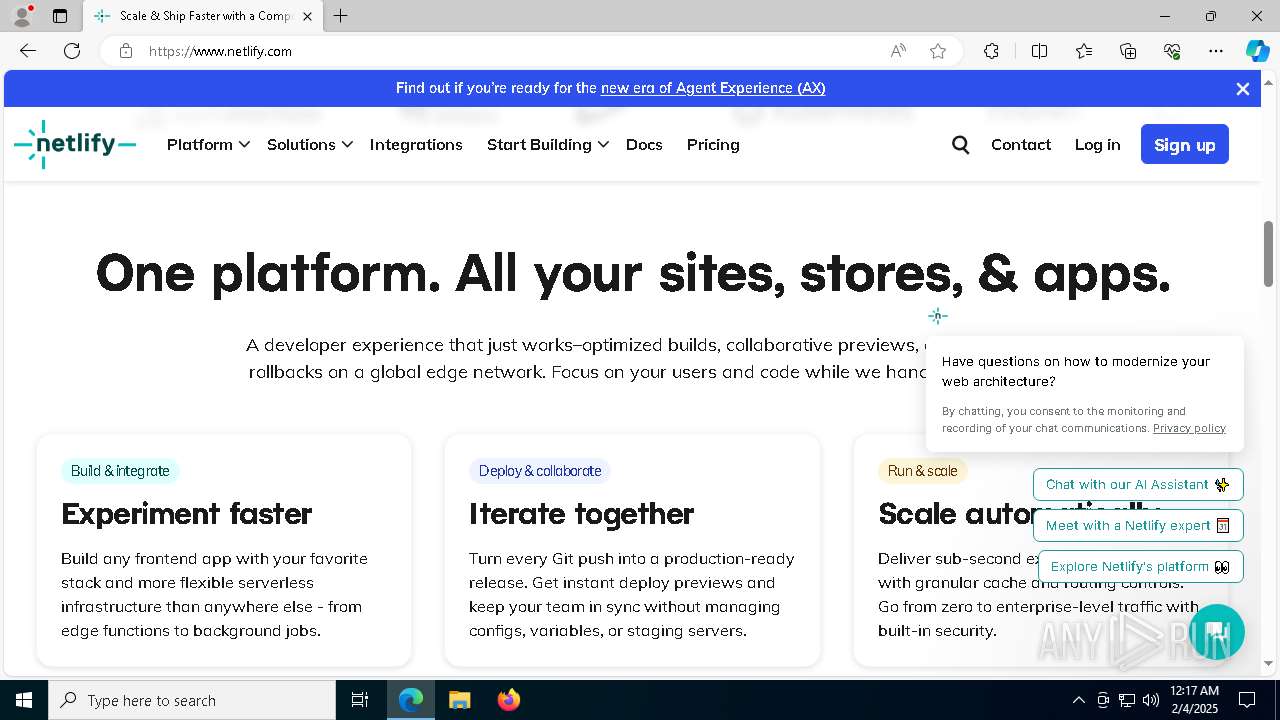Click the Build & integrate tag
1280x720 pixels.
(120, 471)
